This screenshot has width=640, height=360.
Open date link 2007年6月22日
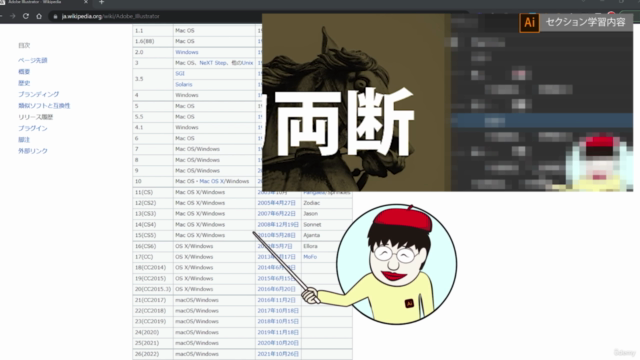(x=276, y=213)
